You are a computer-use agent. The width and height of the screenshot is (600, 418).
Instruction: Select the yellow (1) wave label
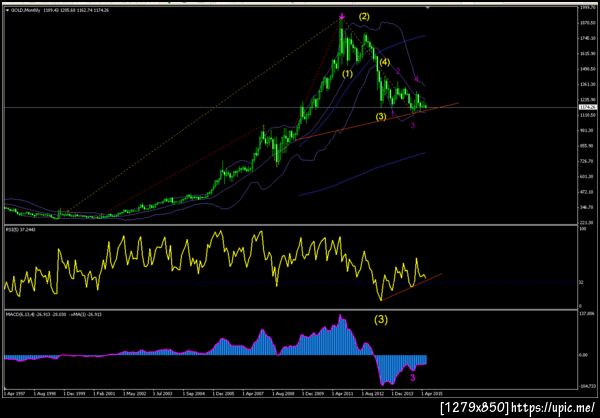(347, 74)
